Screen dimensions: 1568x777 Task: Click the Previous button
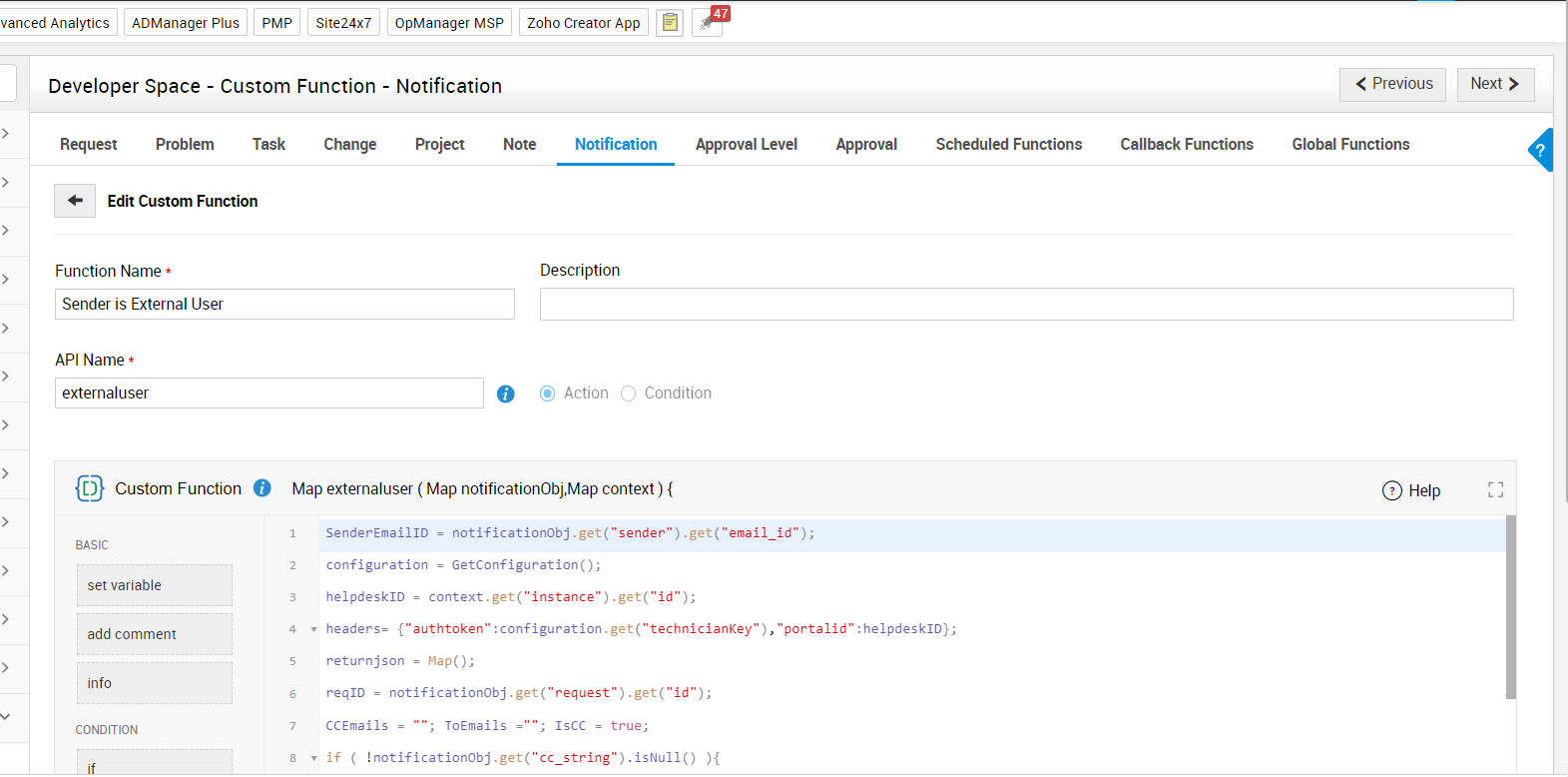(1393, 84)
